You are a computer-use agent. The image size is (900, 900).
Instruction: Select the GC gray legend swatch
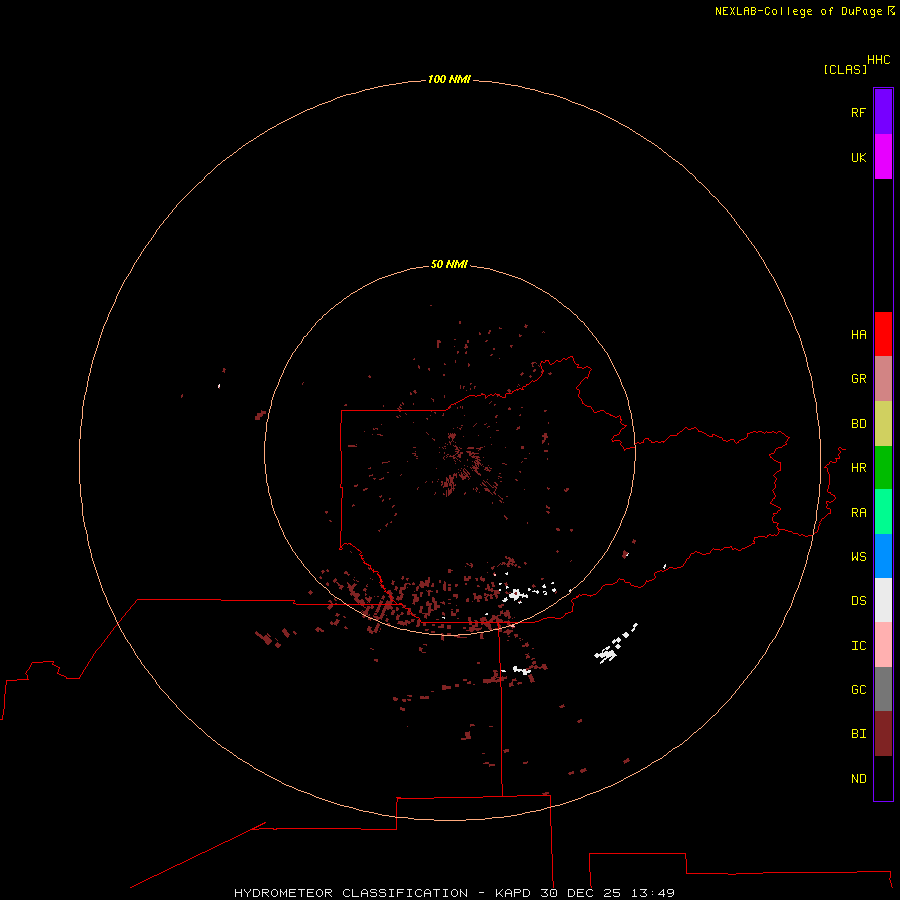click(x=883, y=689)
